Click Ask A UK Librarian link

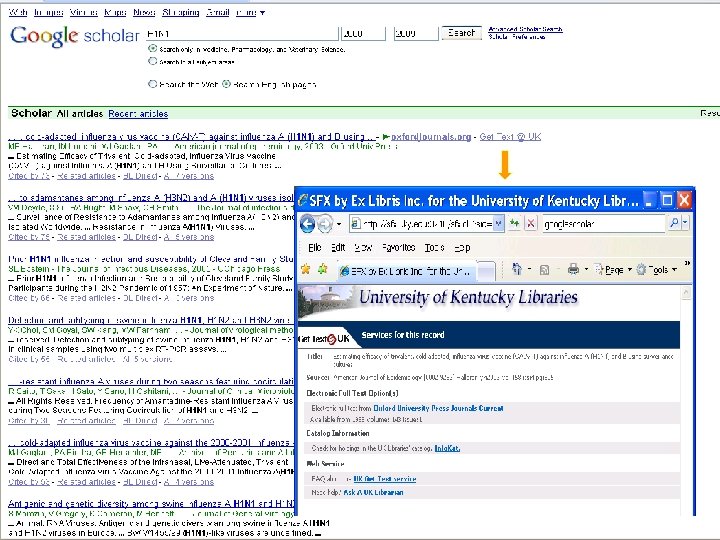(x=373, y=492)
